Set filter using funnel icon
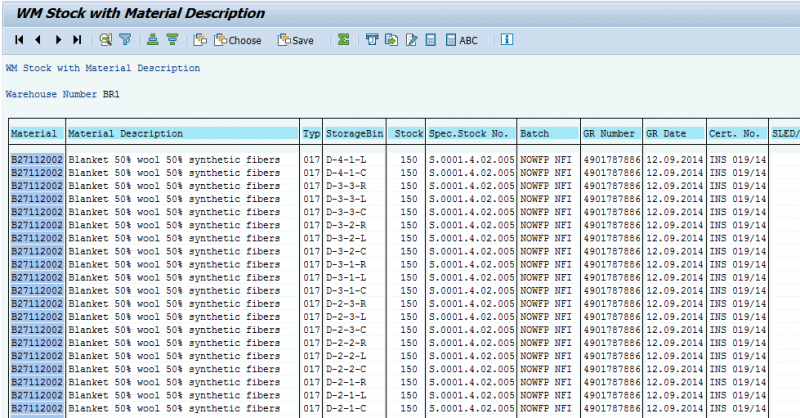 pos(125,40)
